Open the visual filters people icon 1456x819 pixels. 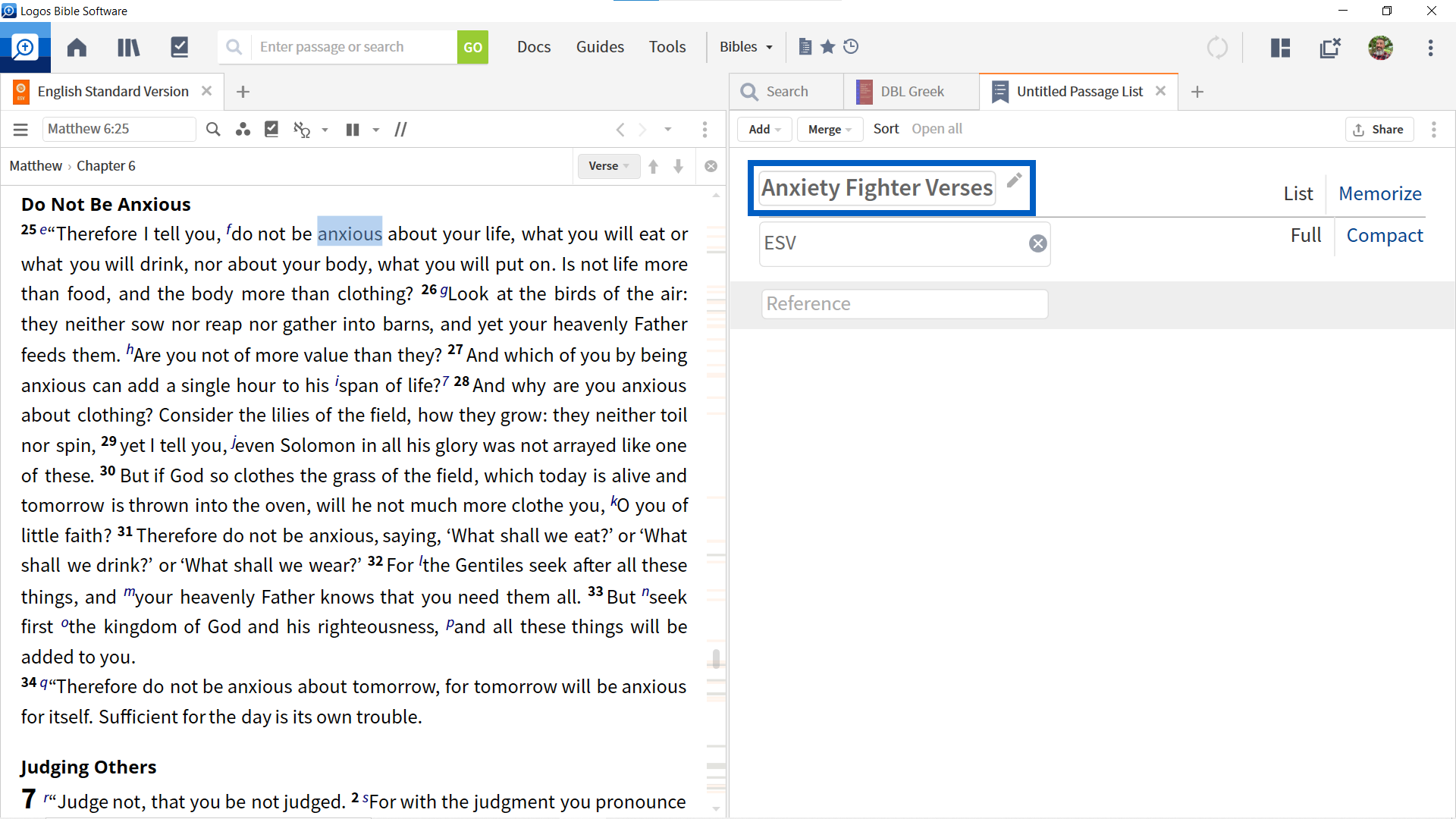point(243,129)
